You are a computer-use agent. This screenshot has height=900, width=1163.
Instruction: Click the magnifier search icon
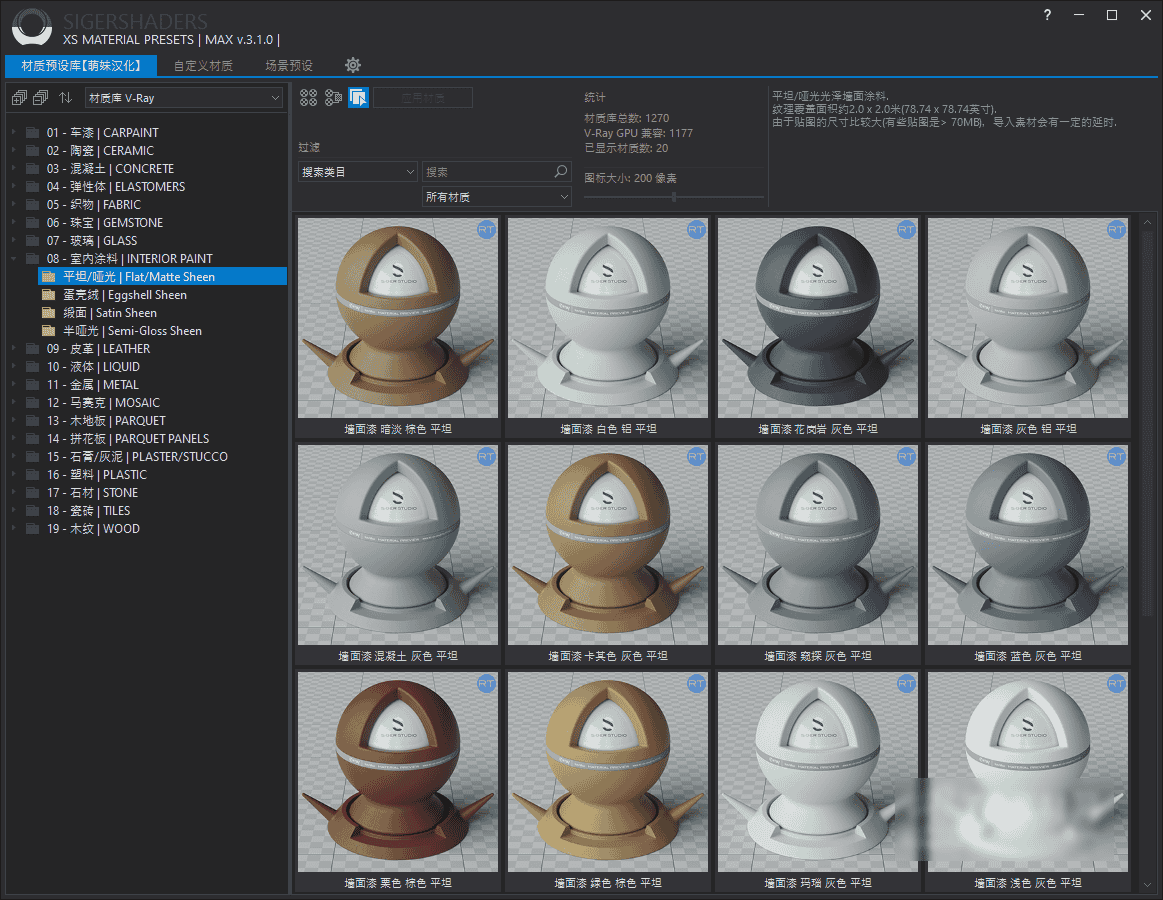pos(561,171)
